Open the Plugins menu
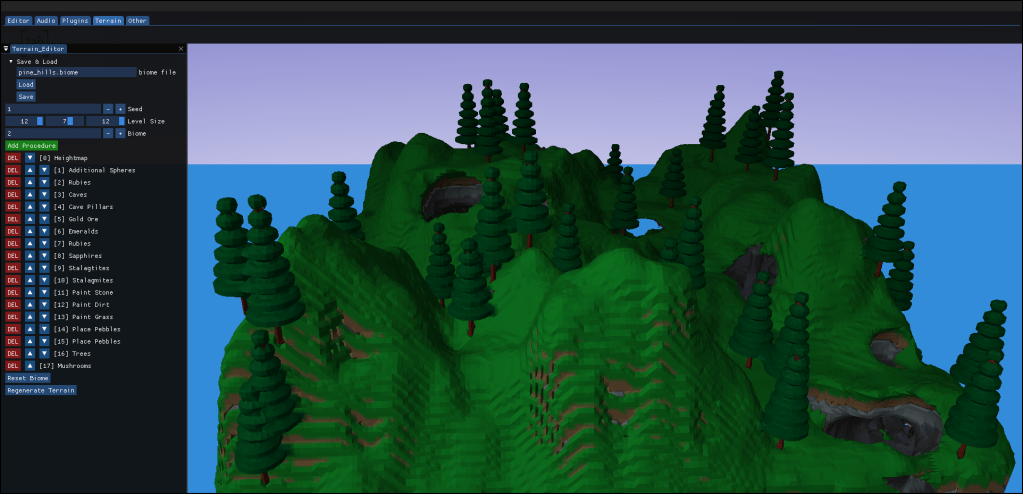1023x494 pixels. [x=75, y=20]
